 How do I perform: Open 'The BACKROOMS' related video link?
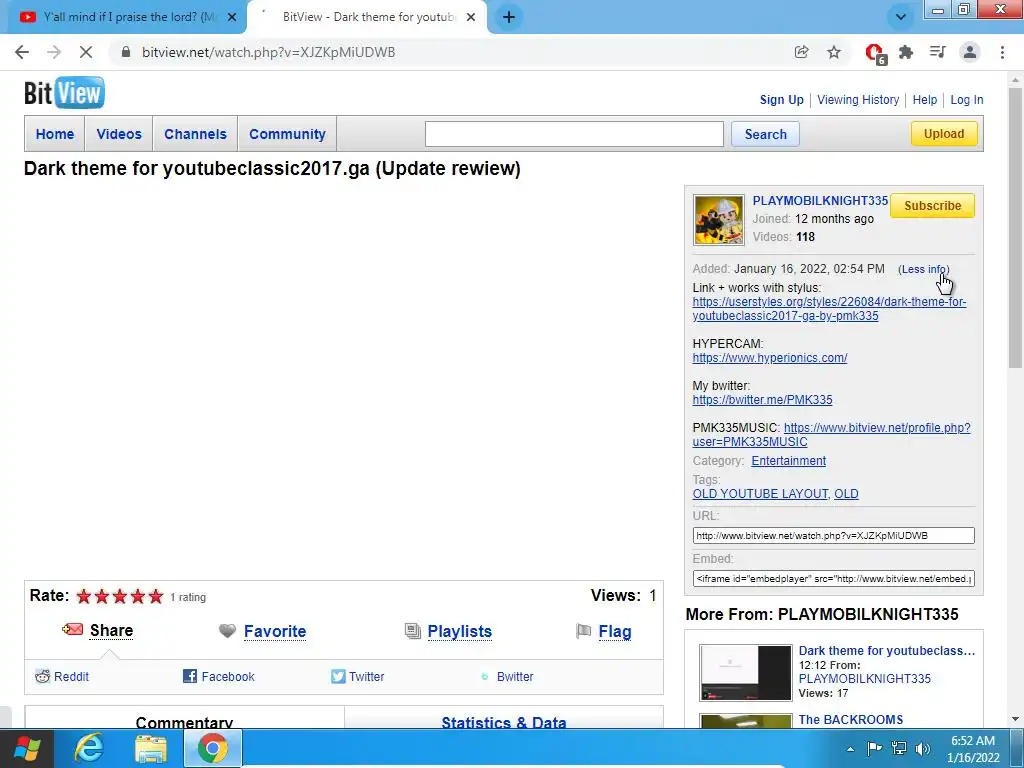[850, 720]
